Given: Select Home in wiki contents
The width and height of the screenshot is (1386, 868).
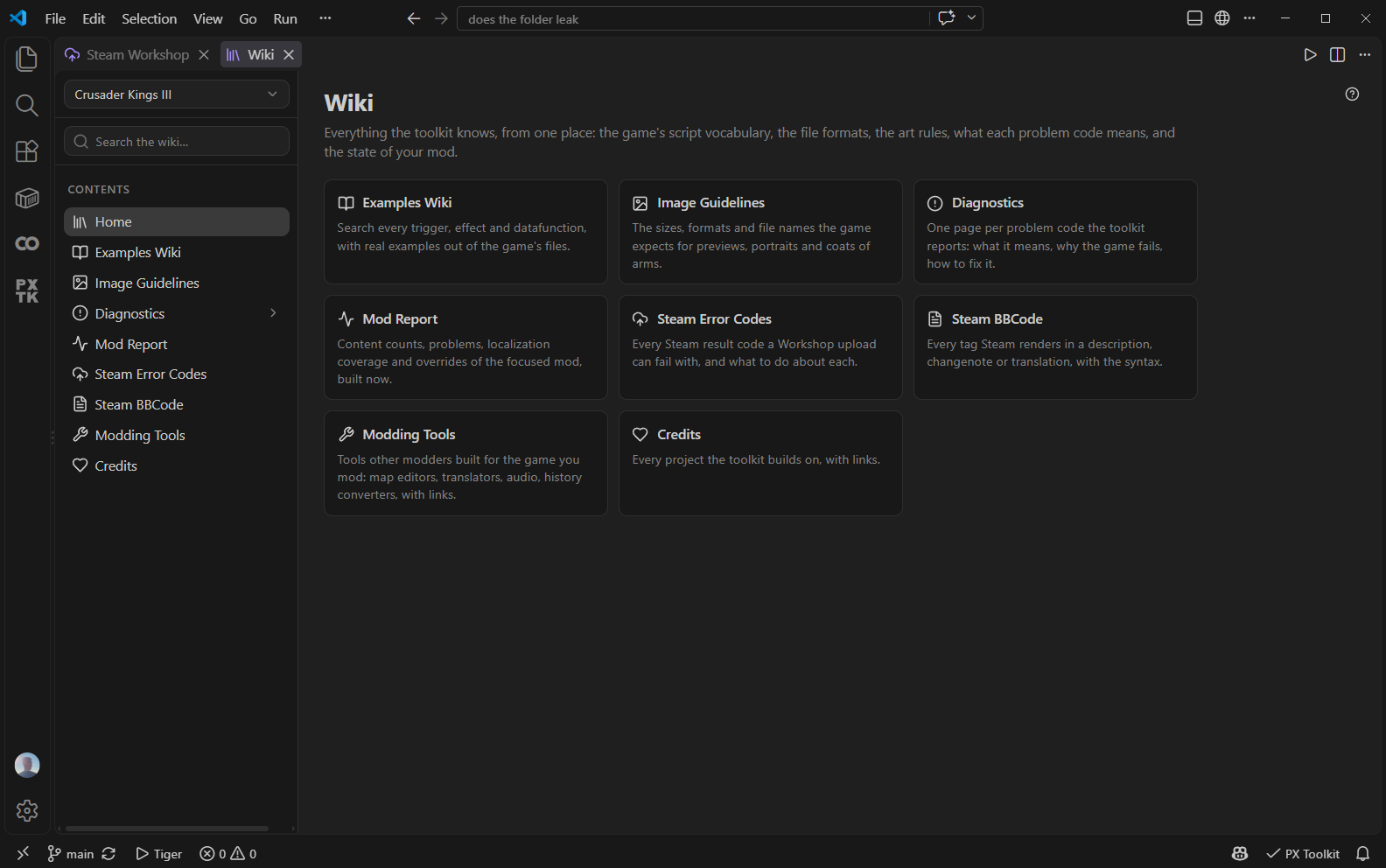Looking at the screenshot, I should (x=177, y=221).
